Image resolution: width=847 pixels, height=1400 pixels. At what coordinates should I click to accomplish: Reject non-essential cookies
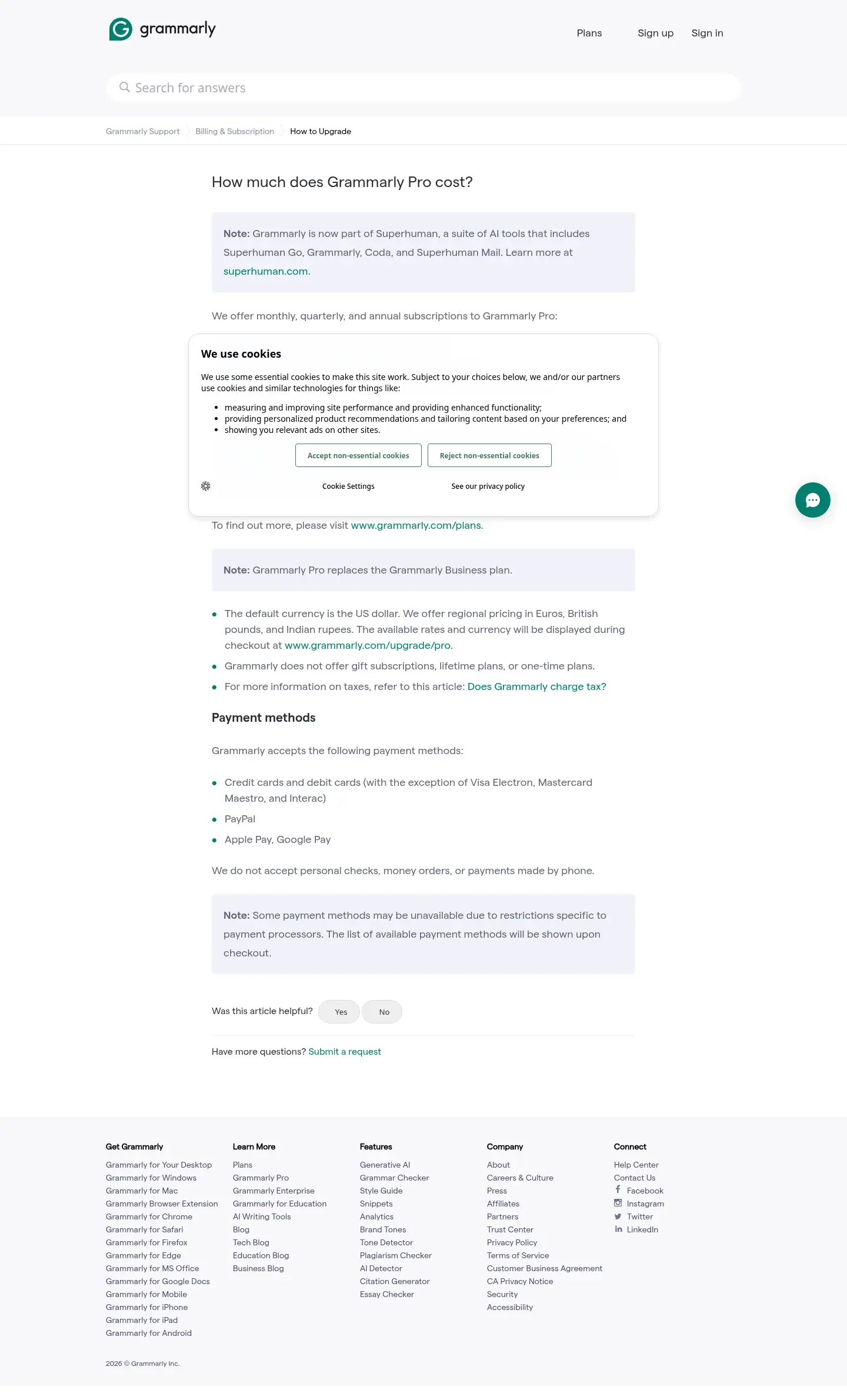(x=489, y=455)
